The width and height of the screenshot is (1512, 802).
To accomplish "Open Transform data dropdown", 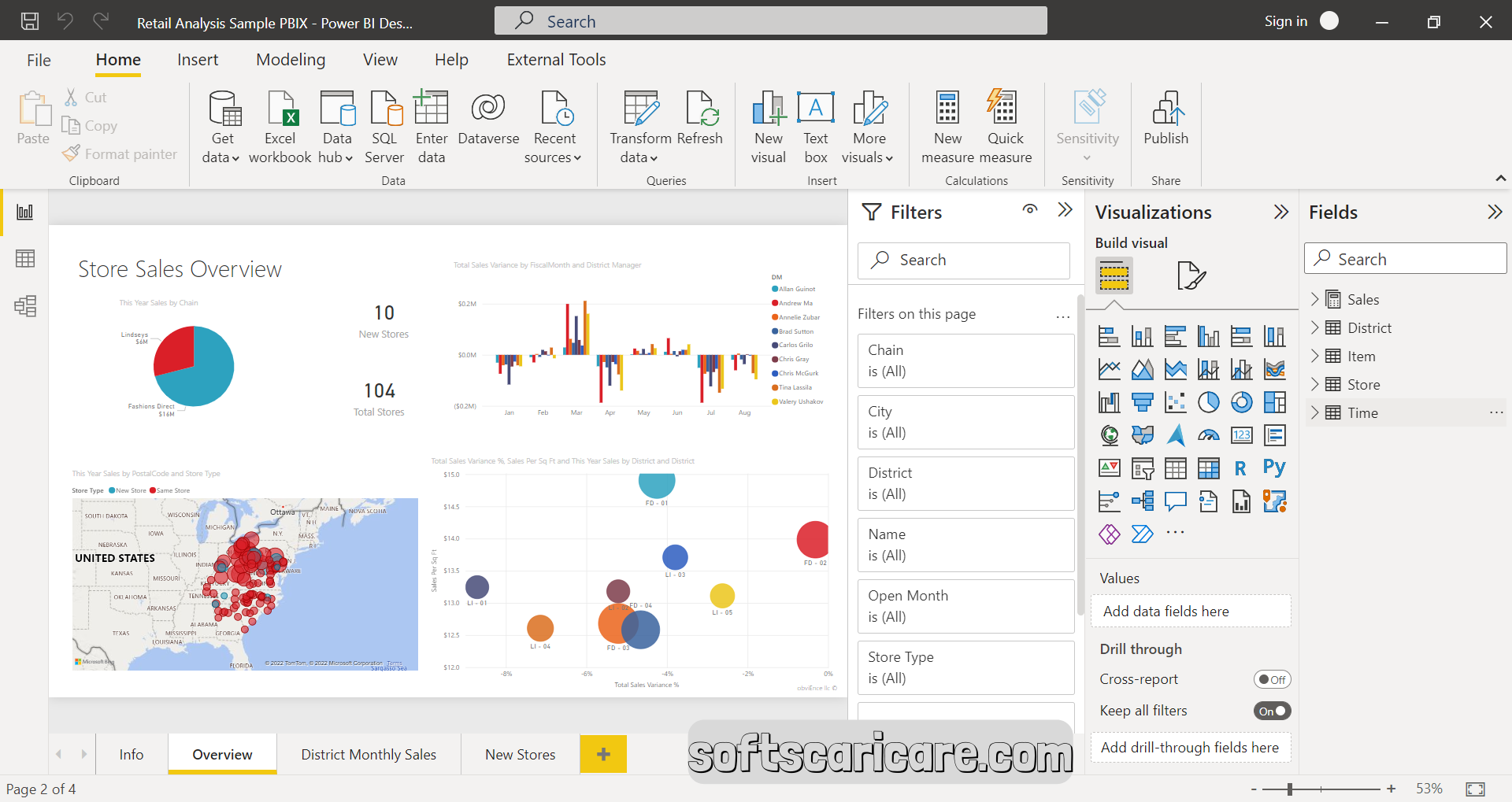I will [x=640, y=127].
